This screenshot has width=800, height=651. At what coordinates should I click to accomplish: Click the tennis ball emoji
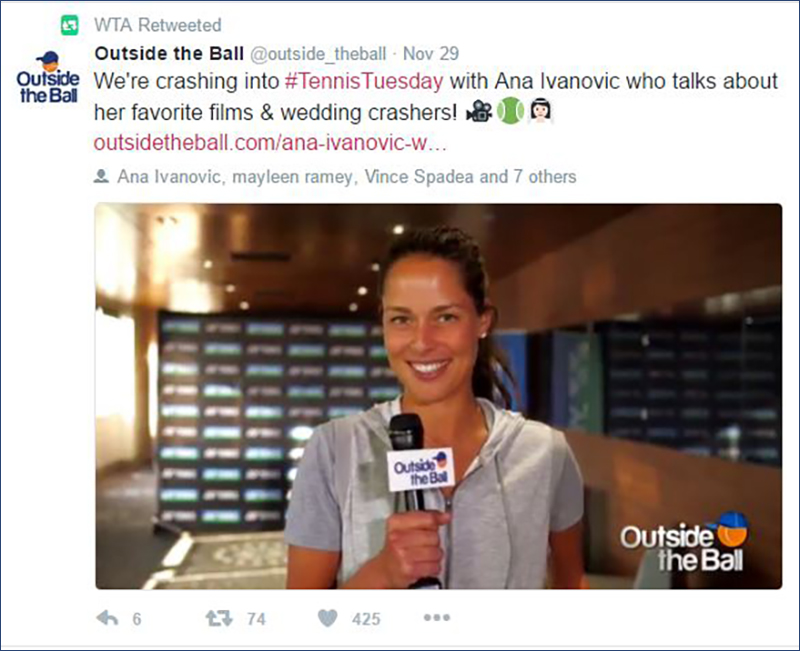(x=510, y=111)
